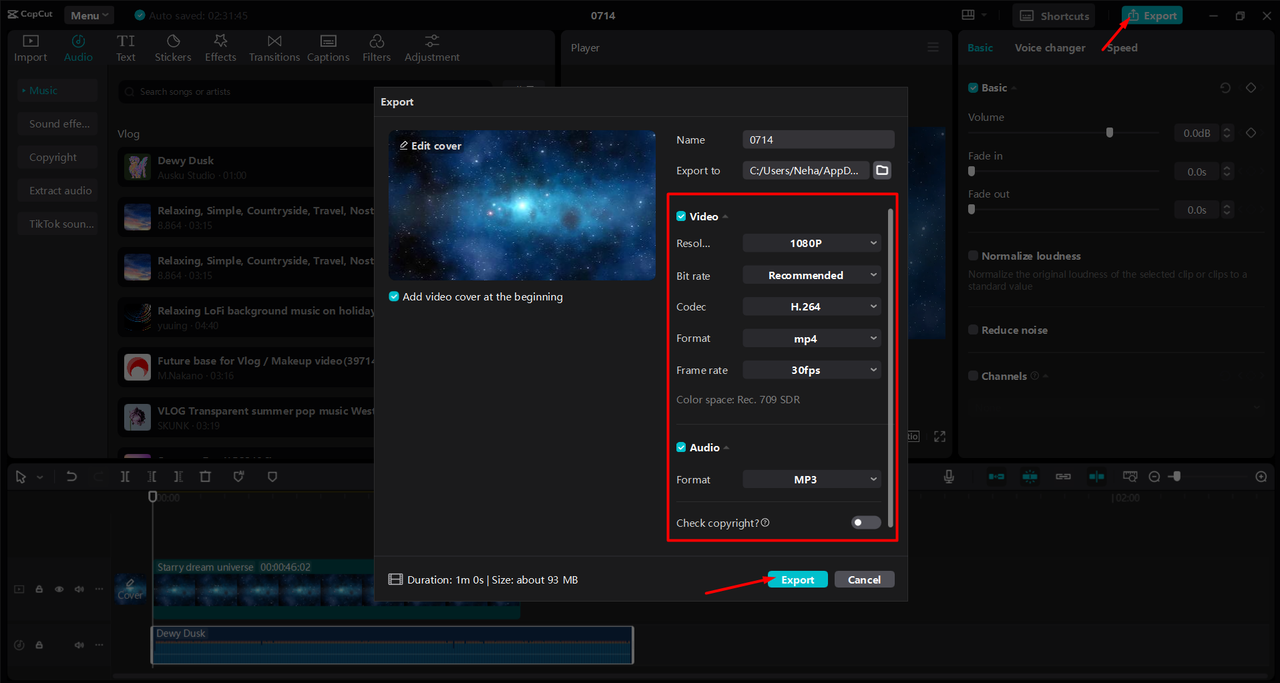Select the TikTok sounds category
Image resolution: width=1280 pixels, height=683 pixels.
pyautogui.click(x=58, y=224)
